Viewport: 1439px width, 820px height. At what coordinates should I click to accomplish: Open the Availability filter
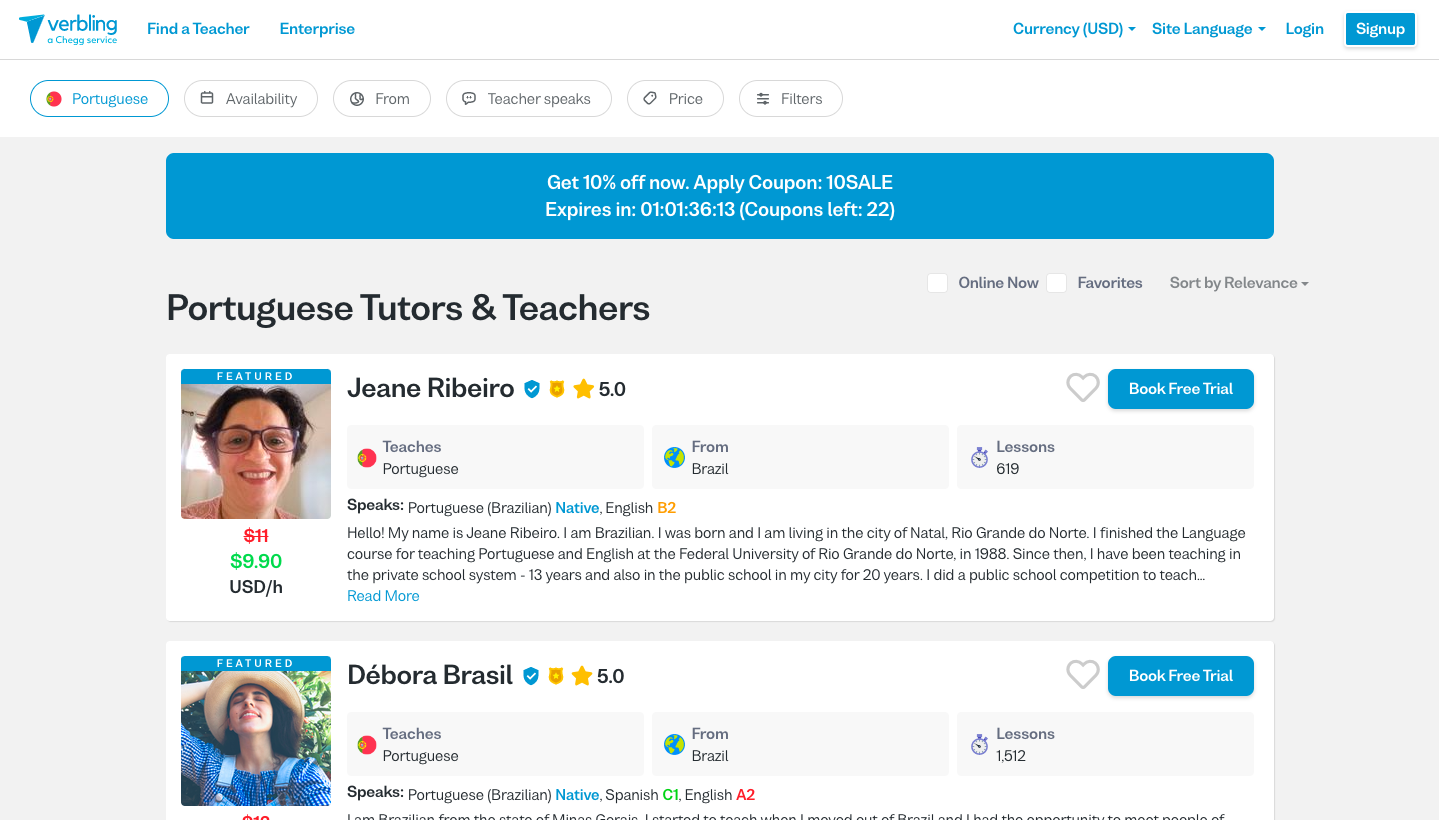(250, 99)
